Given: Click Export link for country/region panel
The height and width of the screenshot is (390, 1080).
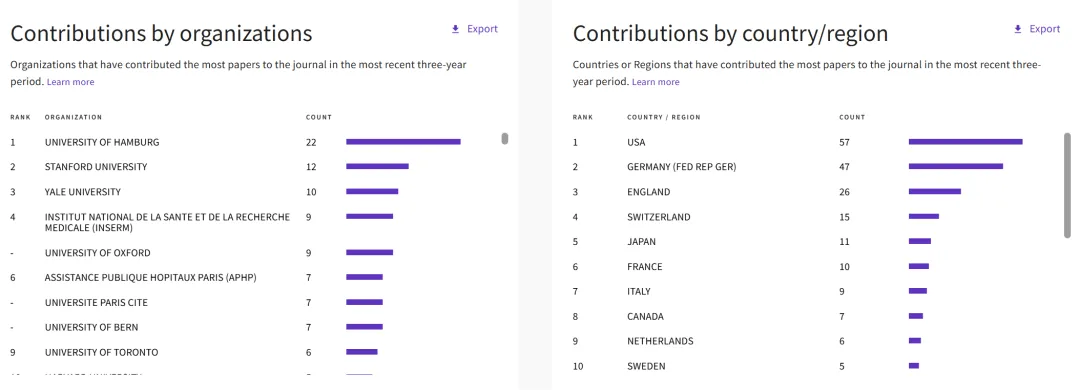Looking at the screenshot, I should coord(1045,29).
